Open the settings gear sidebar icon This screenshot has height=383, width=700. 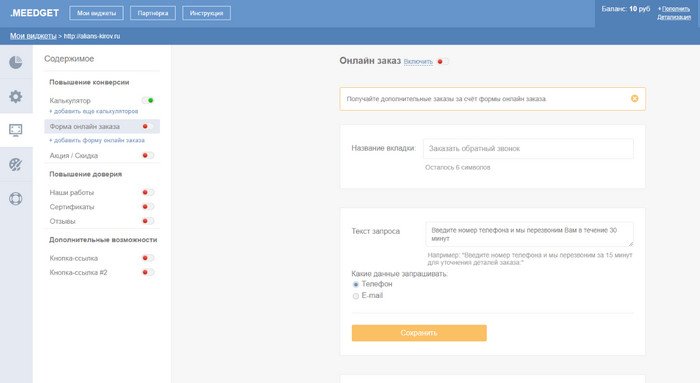point(16,96)
